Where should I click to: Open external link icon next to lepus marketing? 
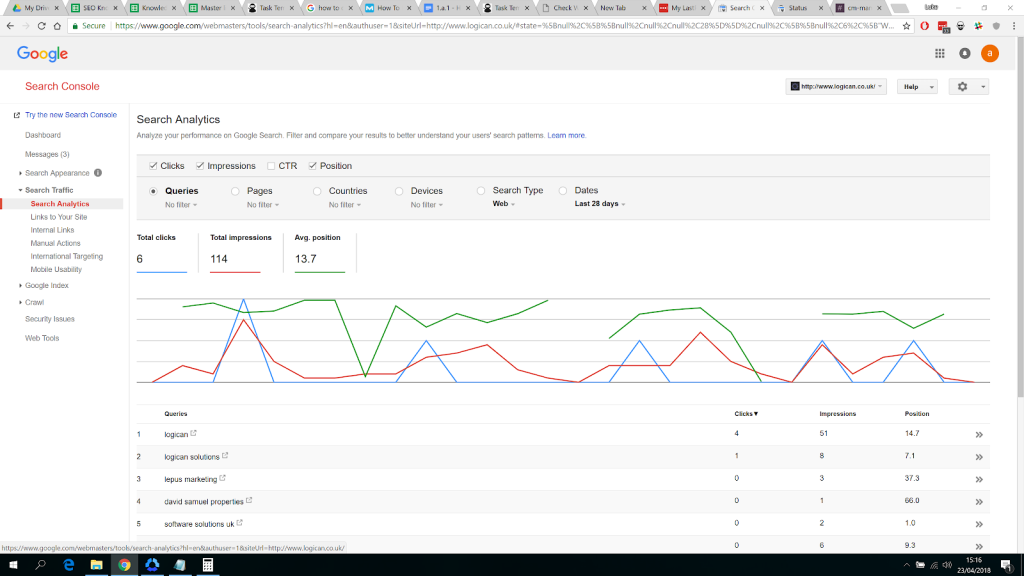223,478
